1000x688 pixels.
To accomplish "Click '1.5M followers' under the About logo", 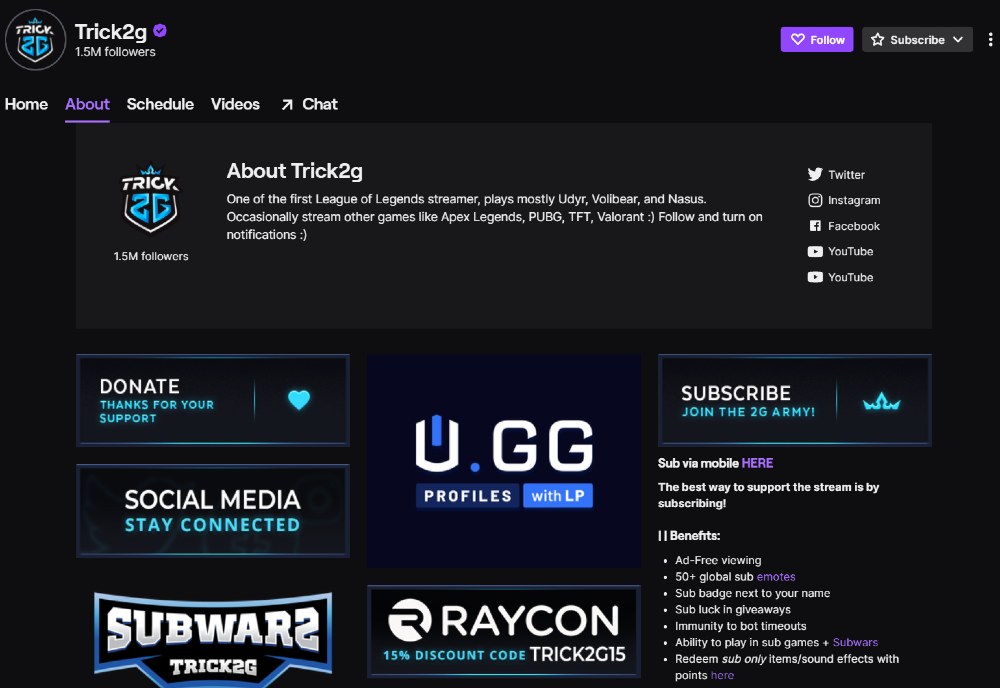I will tap(151, 256).
